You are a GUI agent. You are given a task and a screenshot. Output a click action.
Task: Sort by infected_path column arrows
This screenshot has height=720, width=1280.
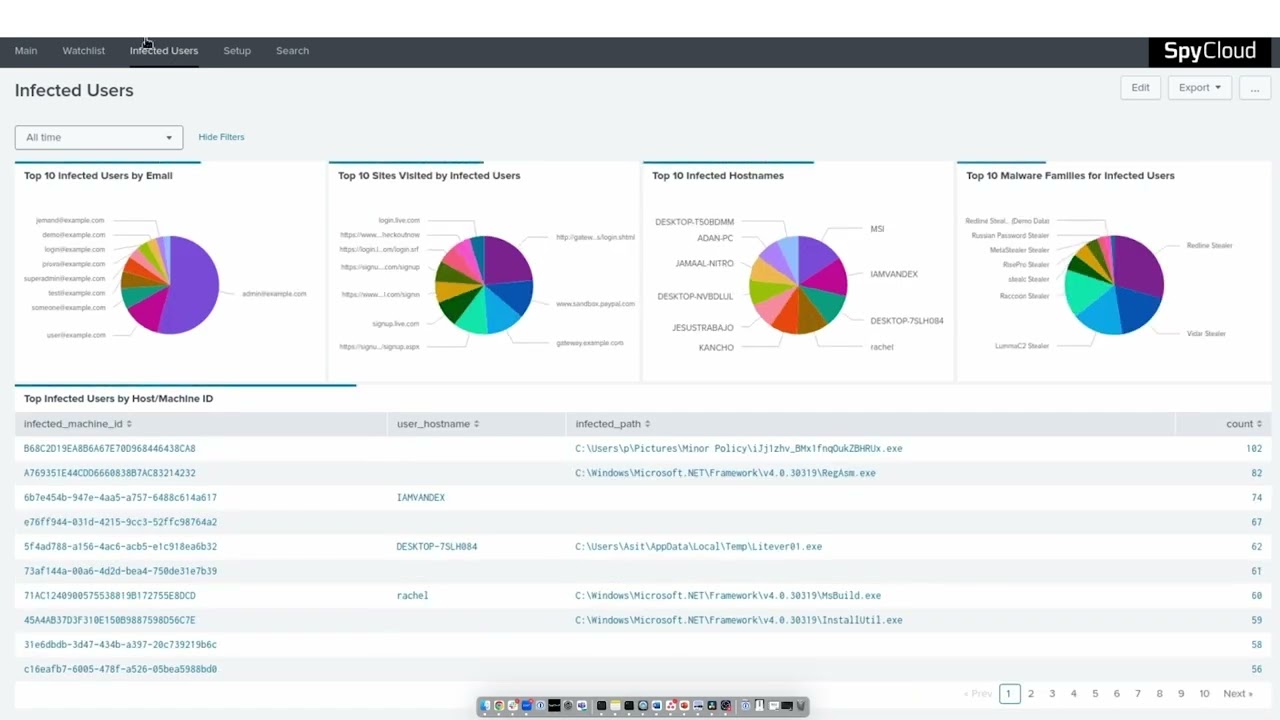(647, 424)
